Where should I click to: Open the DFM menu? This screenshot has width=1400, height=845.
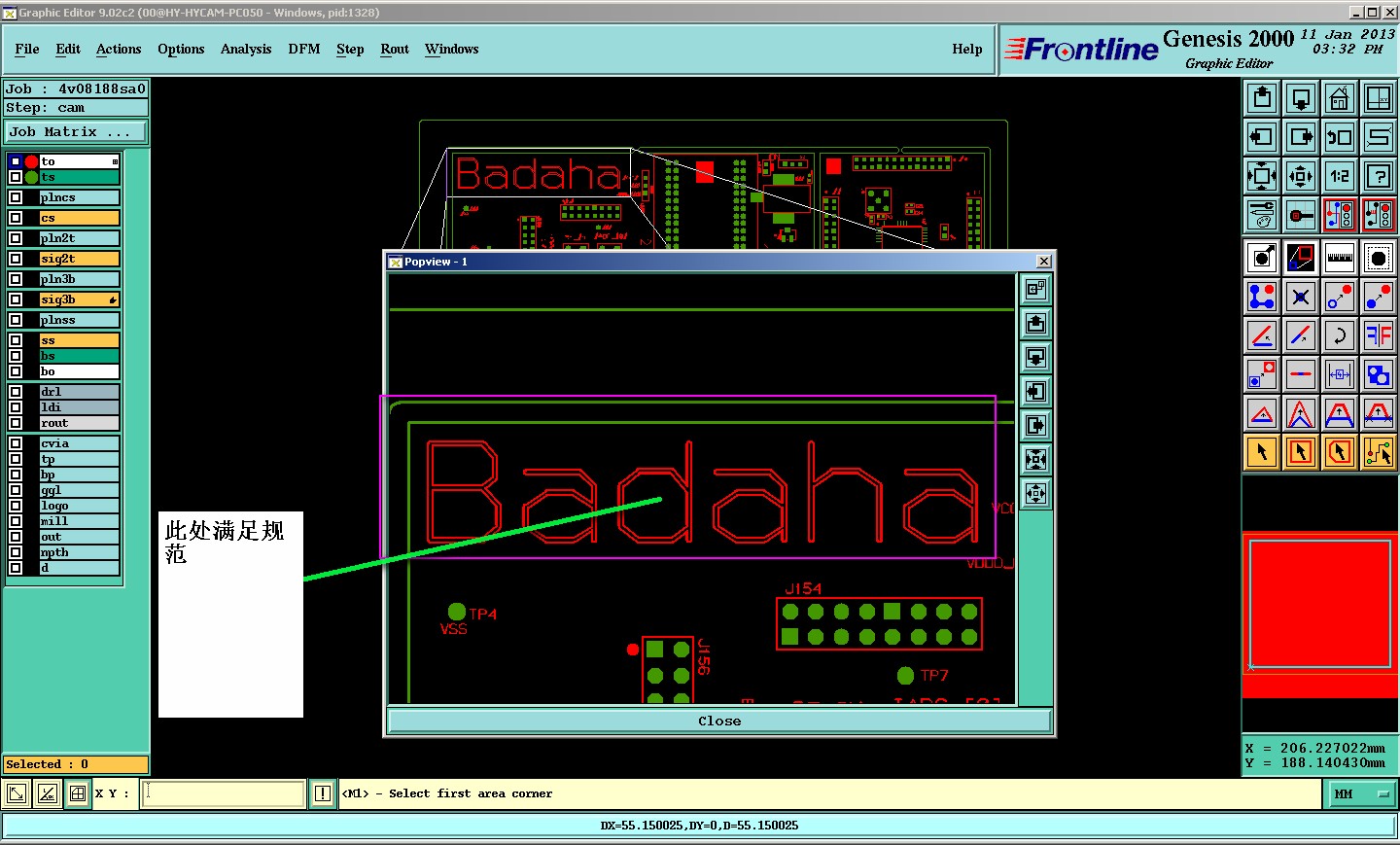[x=304, y=49]
